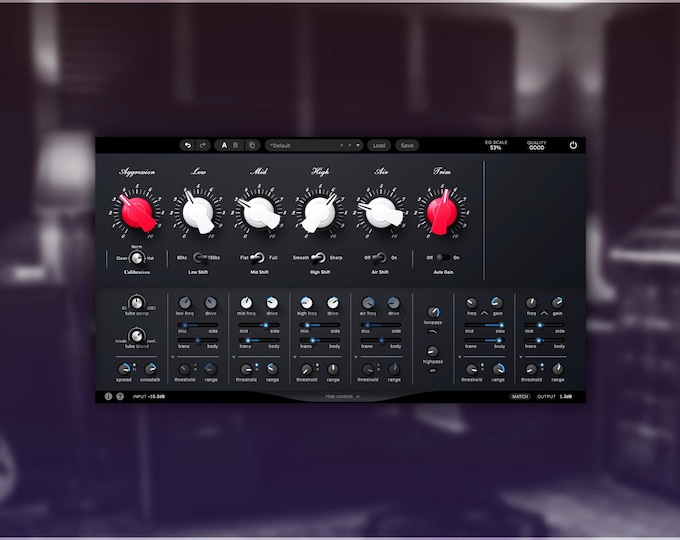Click the white Mid knob
Viewport: 680px width, 540px height.
point(259,213)
